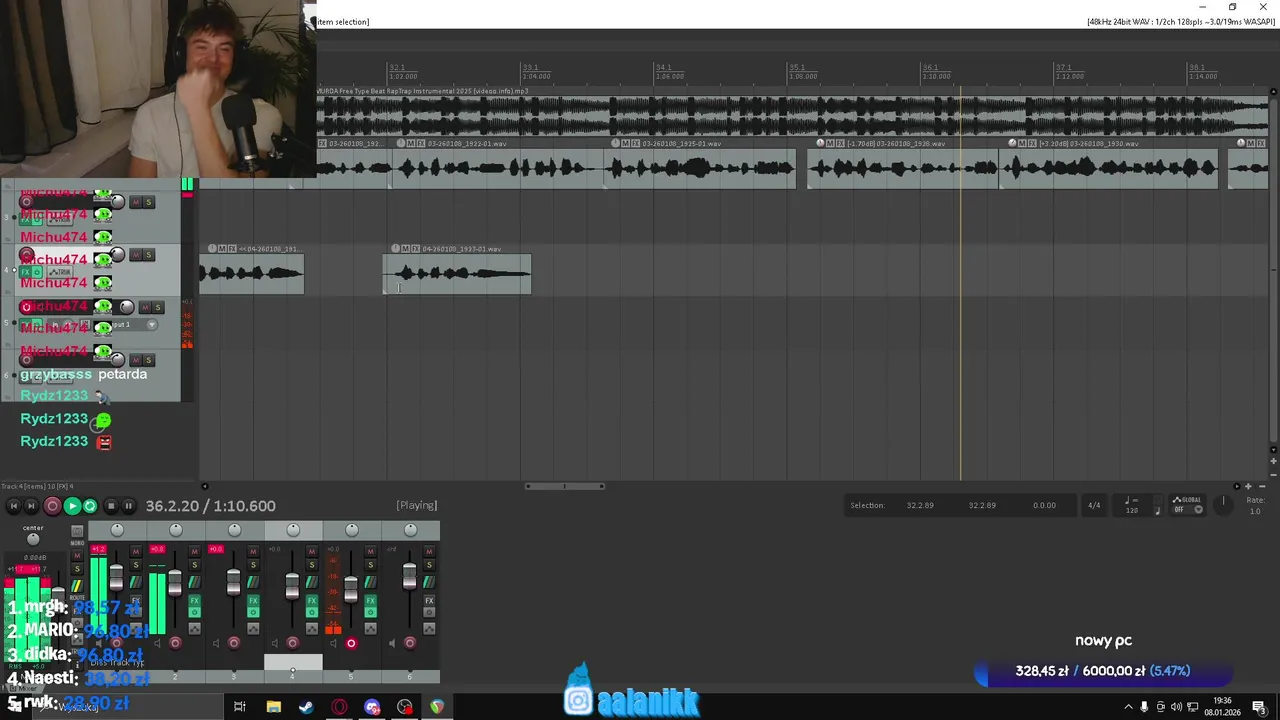Solo track 6 in the track panel
Image resolution: width=1280 pixels, height=720 pixels.
pos(149,360)
